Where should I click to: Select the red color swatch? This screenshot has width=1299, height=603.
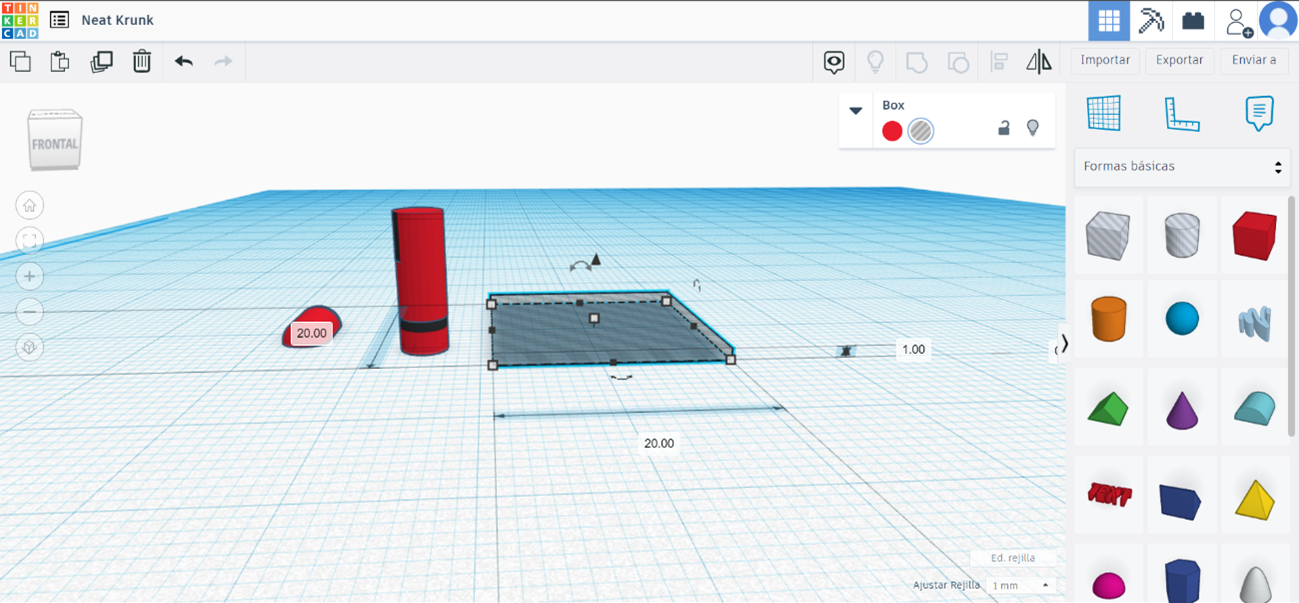[x=891, y=130]
